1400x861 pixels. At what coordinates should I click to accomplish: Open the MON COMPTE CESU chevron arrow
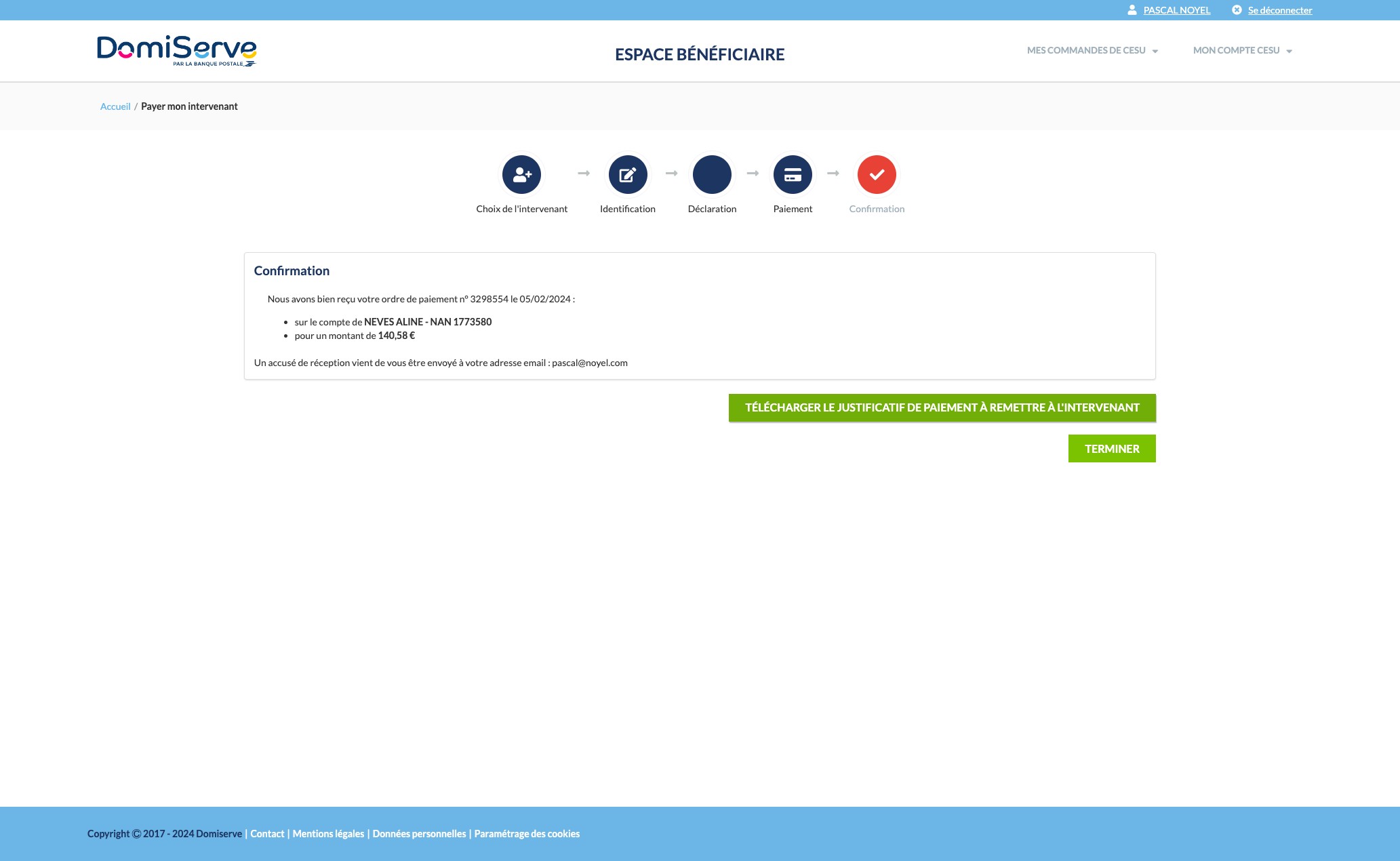tap(1289, 50)
